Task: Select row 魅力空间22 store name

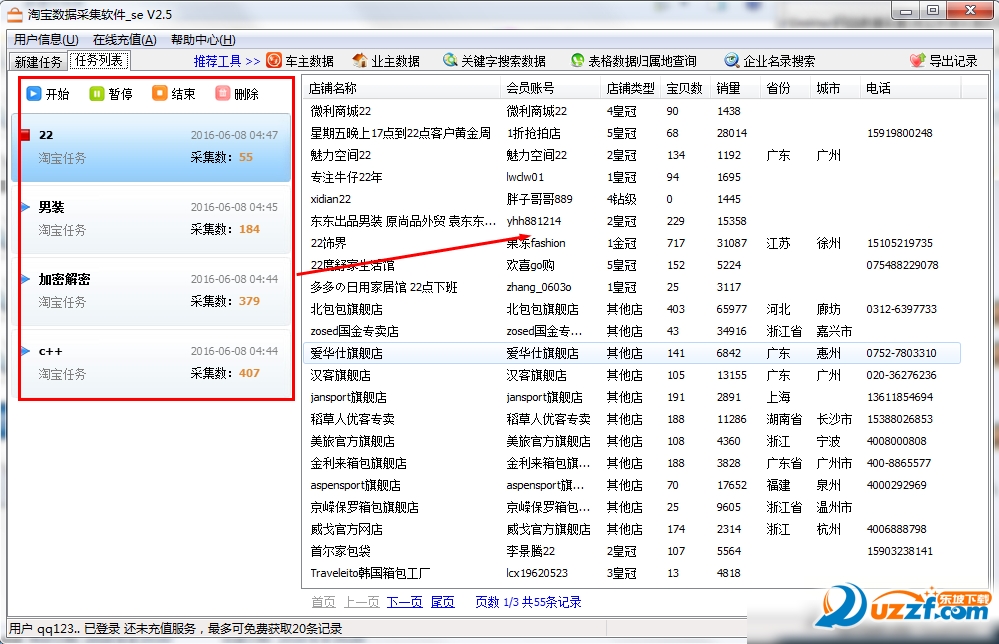Action: click(340, 155)
